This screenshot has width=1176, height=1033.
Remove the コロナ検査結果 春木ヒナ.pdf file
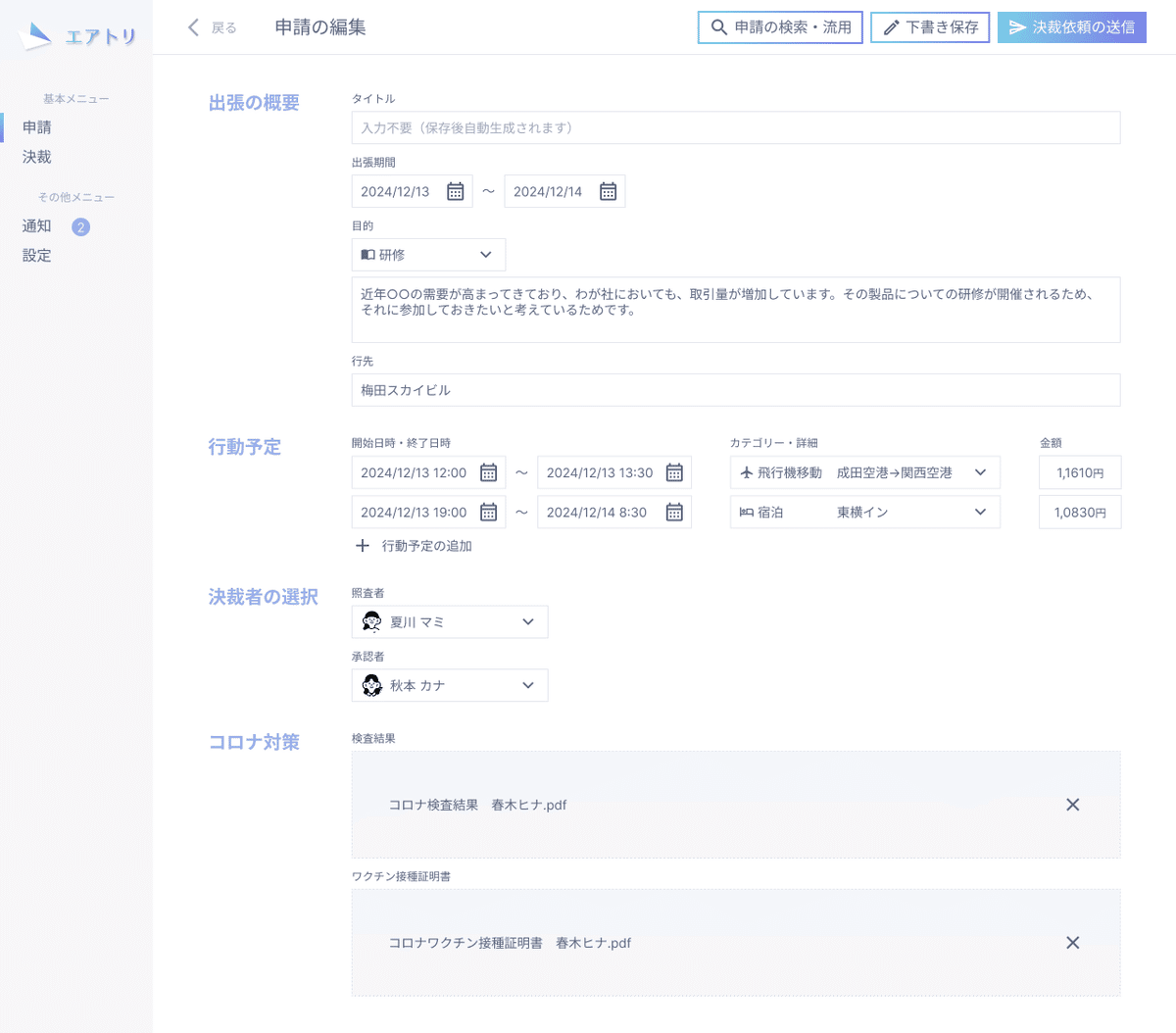click(1073, 805)
